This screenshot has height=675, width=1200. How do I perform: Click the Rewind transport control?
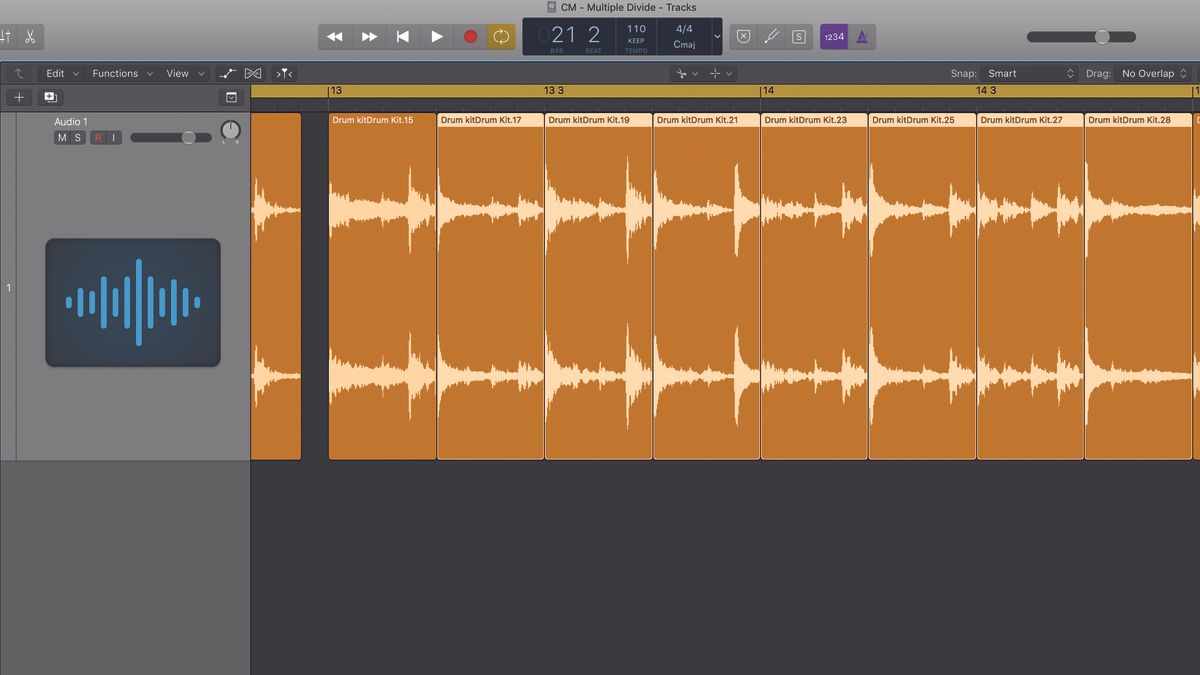click(335, 36)
